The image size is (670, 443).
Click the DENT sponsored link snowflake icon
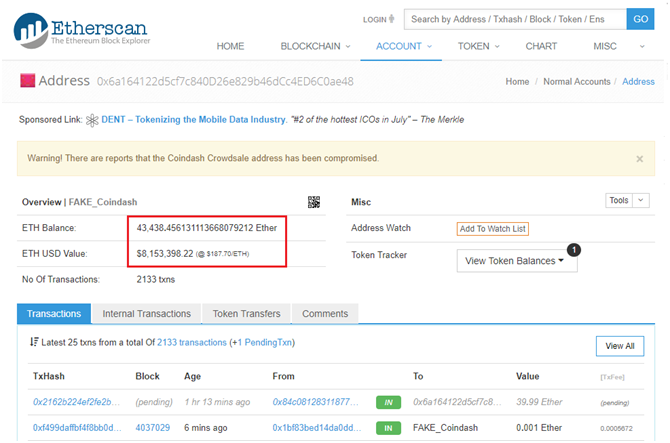tap(92, 120)
